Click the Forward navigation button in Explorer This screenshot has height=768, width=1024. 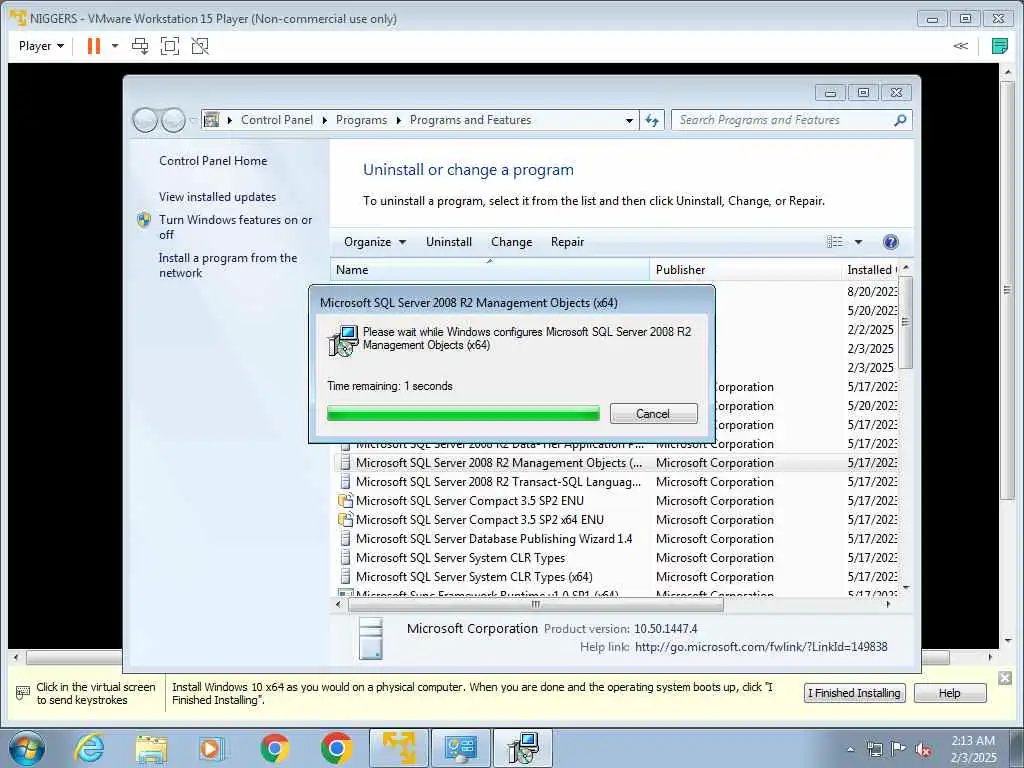(x=173, y=120)
